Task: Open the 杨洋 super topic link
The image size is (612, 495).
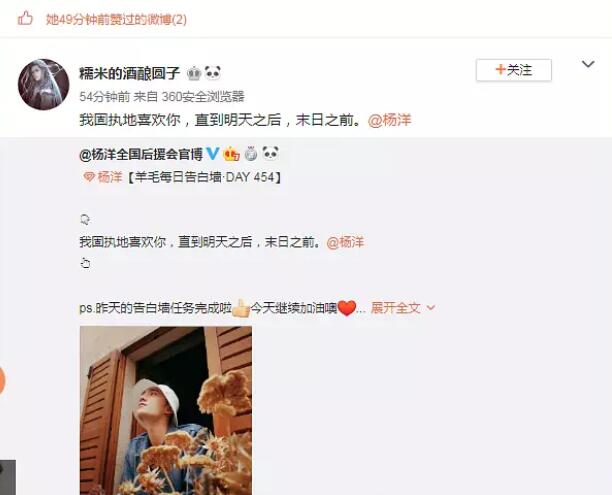Action: [110, 177]
